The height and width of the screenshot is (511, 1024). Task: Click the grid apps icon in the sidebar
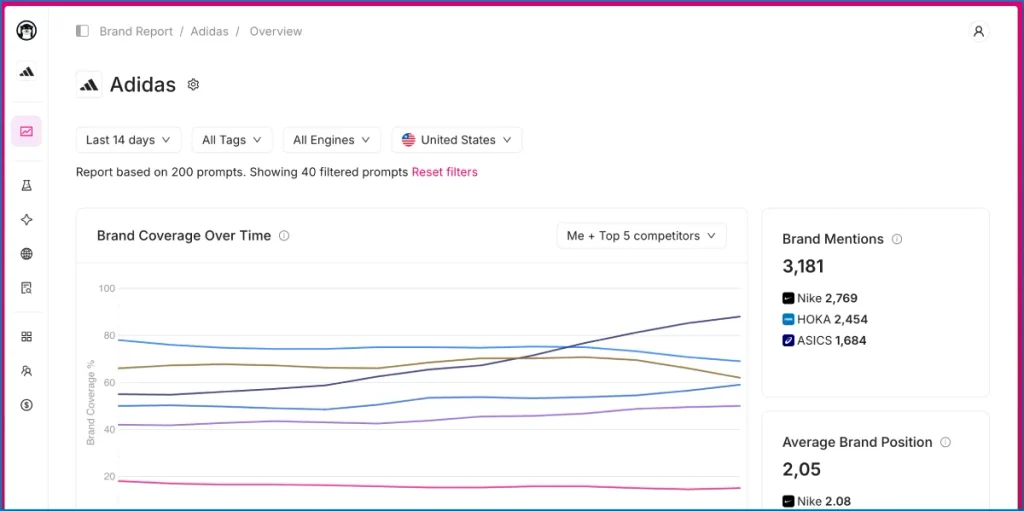(x=26, y=337)
